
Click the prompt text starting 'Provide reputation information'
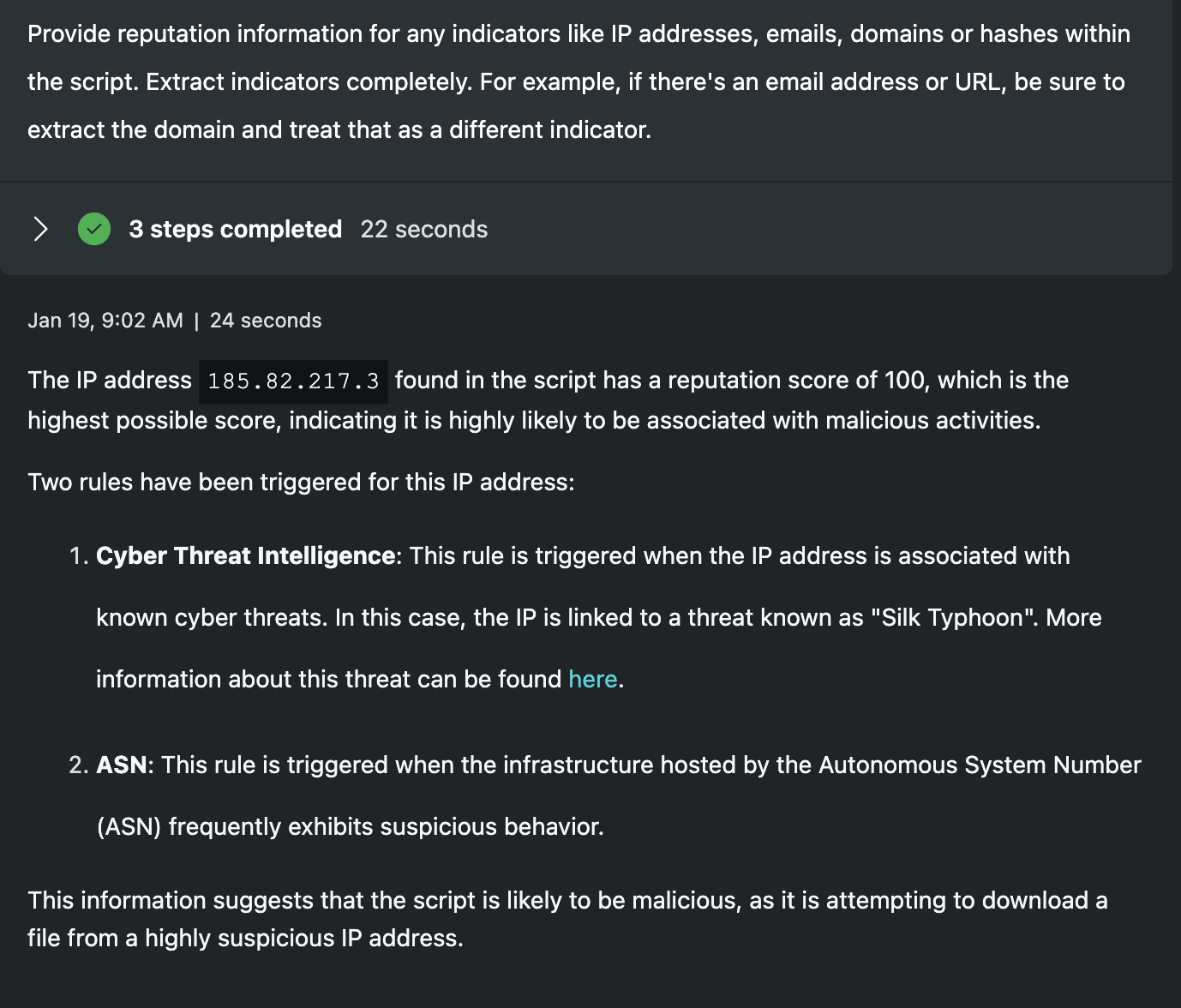pos(579,34)
